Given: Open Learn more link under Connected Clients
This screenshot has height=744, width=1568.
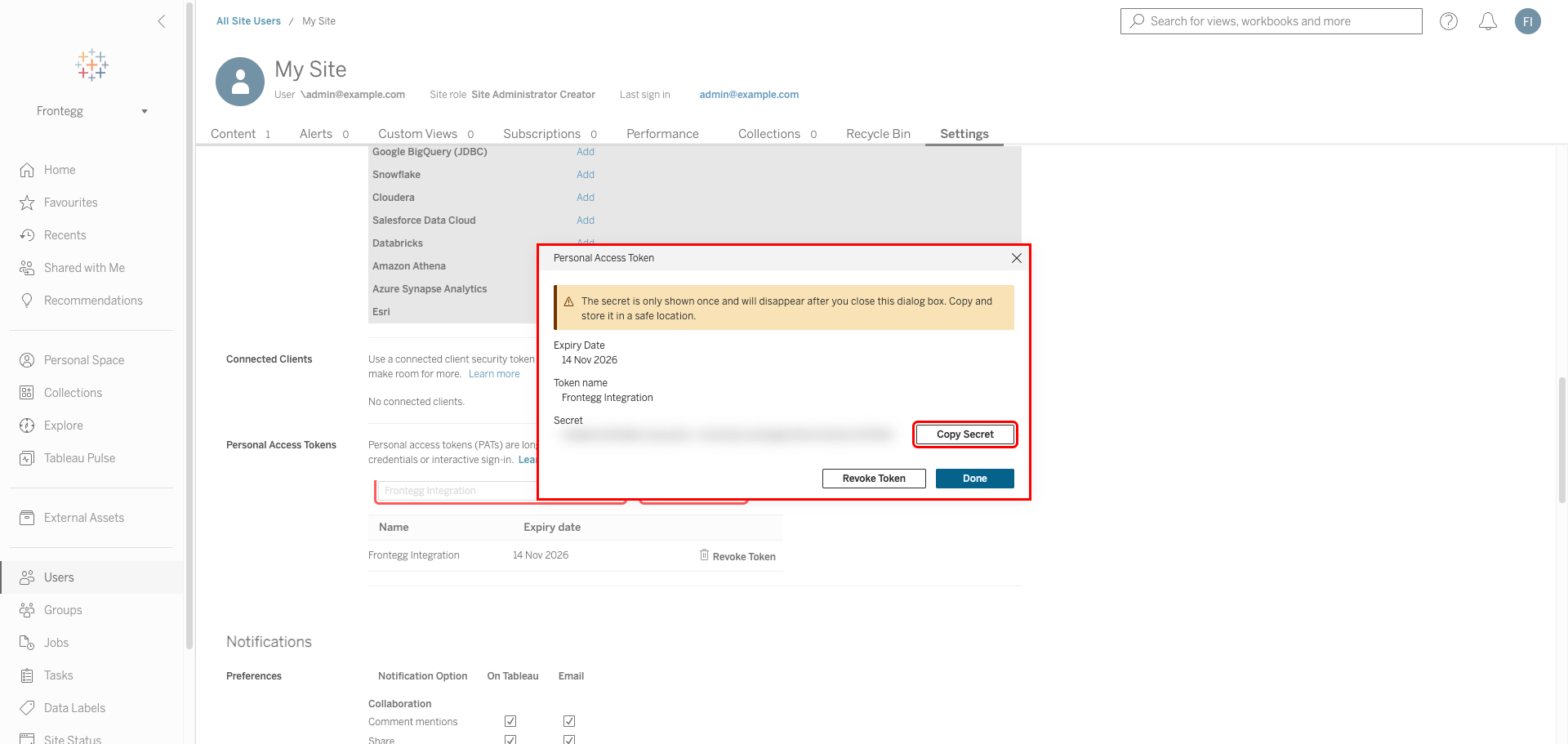Looking at the screenshot, I should coord(494,374).
